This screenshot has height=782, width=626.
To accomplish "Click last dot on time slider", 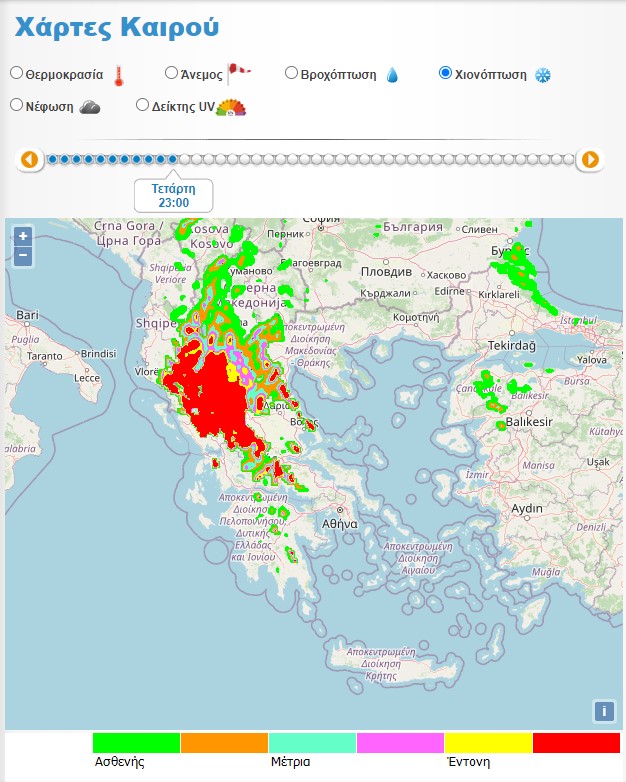I will (x=568, y=160).
